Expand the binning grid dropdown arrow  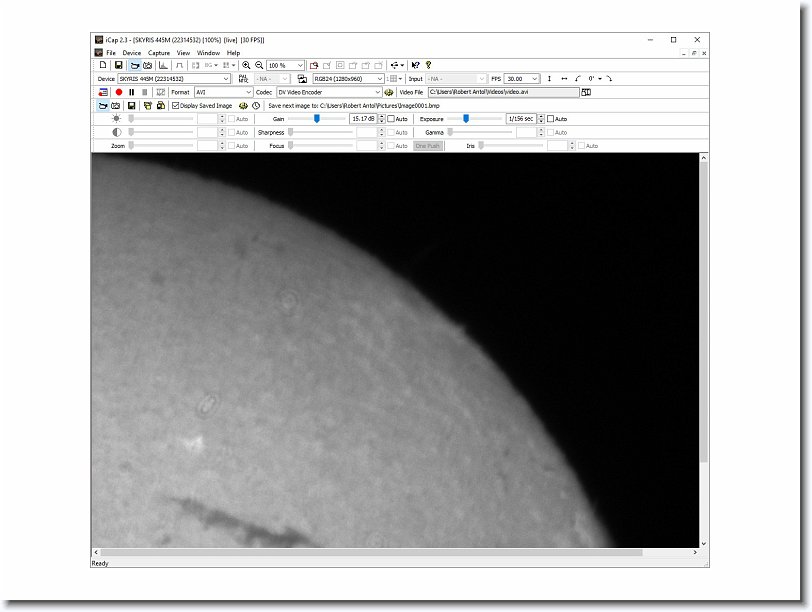(x=400, y=79)
